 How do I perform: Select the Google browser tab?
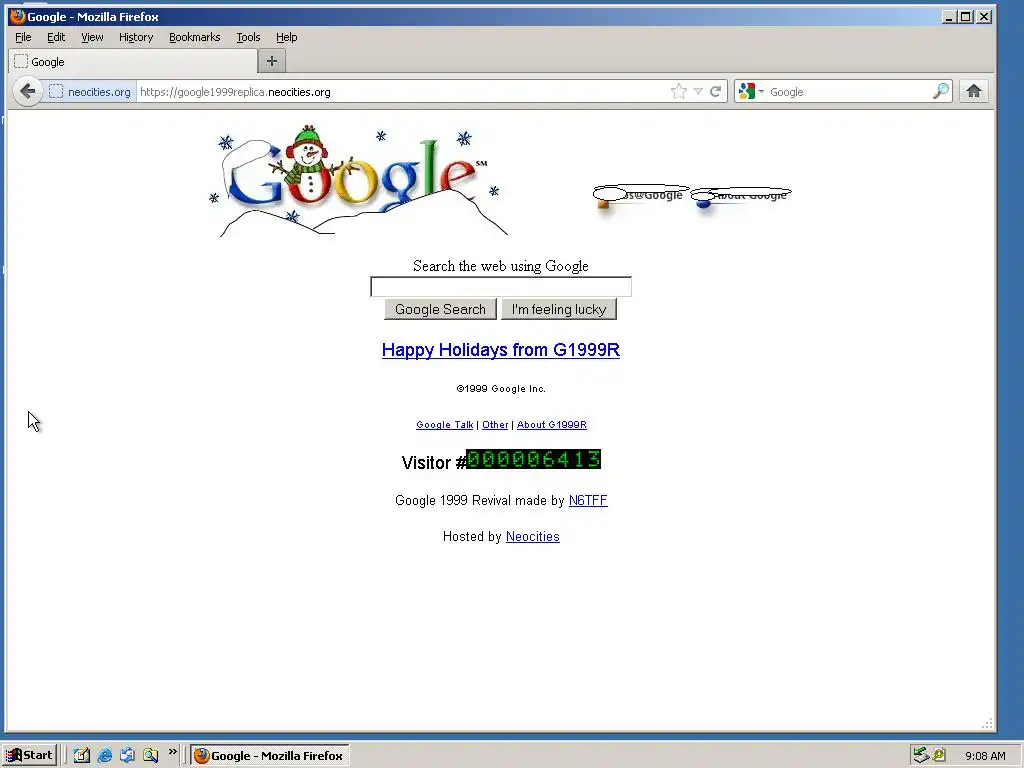[x=133, y=61]
